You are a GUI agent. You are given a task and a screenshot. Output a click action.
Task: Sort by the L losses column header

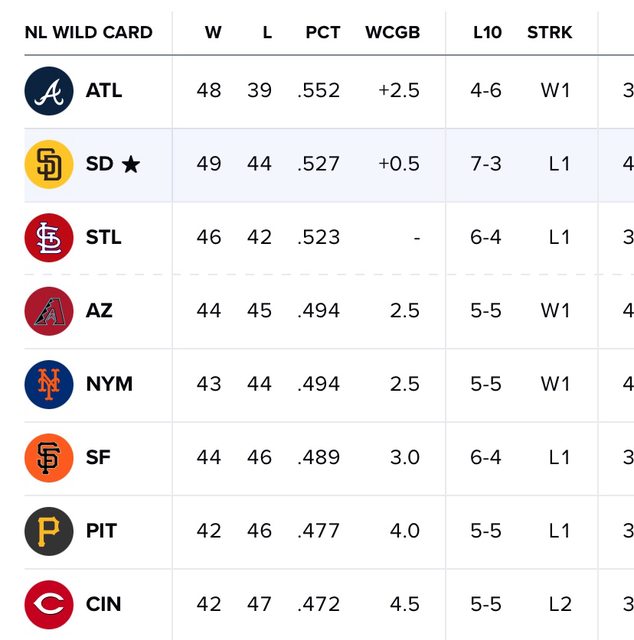(267, 32)
